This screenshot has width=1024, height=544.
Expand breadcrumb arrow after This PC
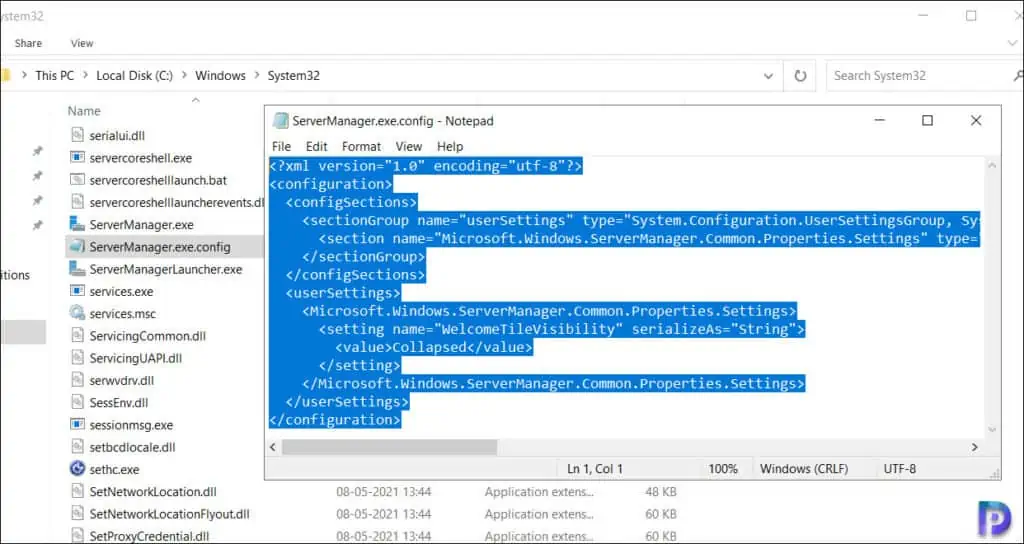point(86,76)
